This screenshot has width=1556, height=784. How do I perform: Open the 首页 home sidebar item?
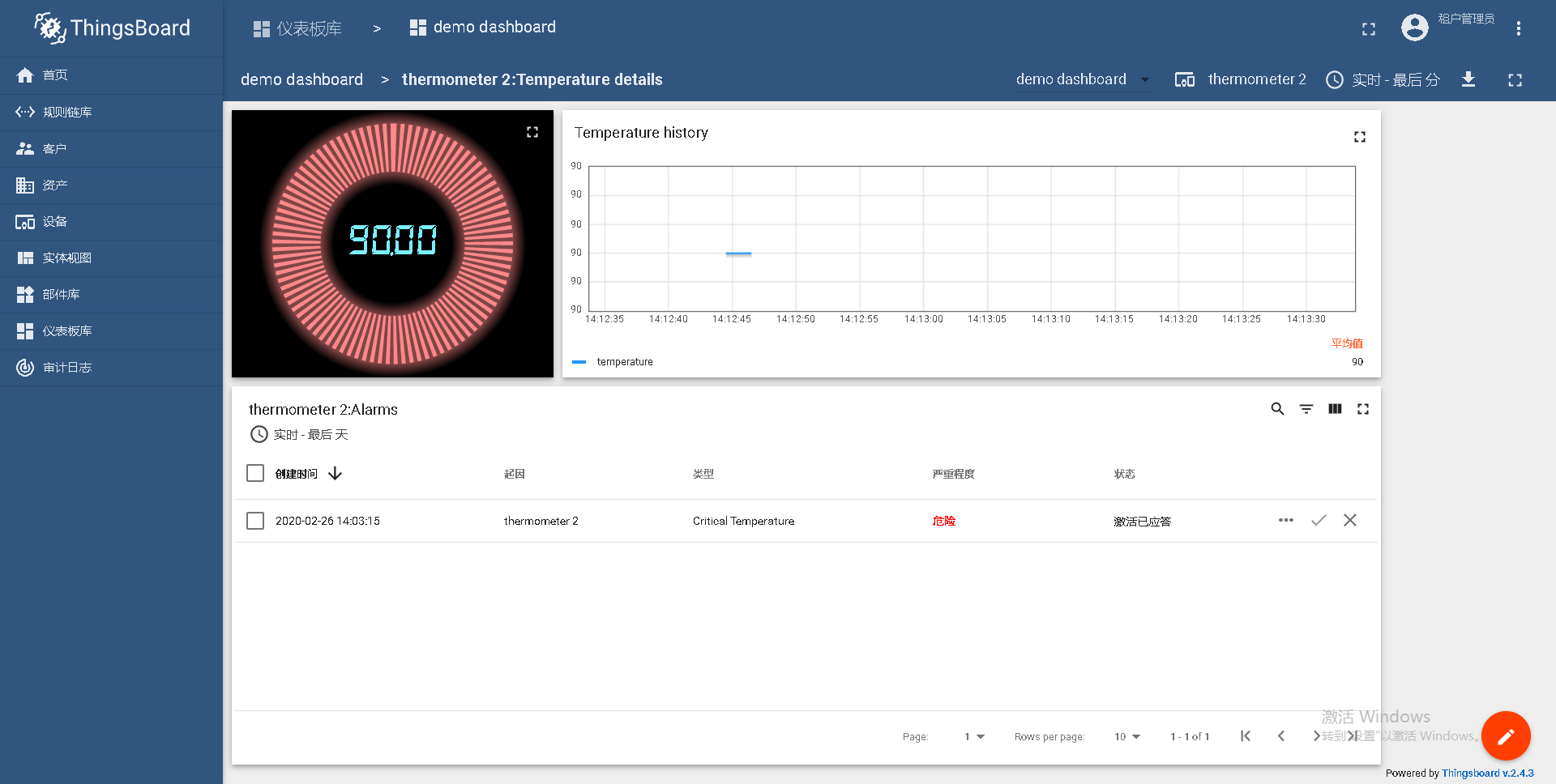tap(111, 75)
